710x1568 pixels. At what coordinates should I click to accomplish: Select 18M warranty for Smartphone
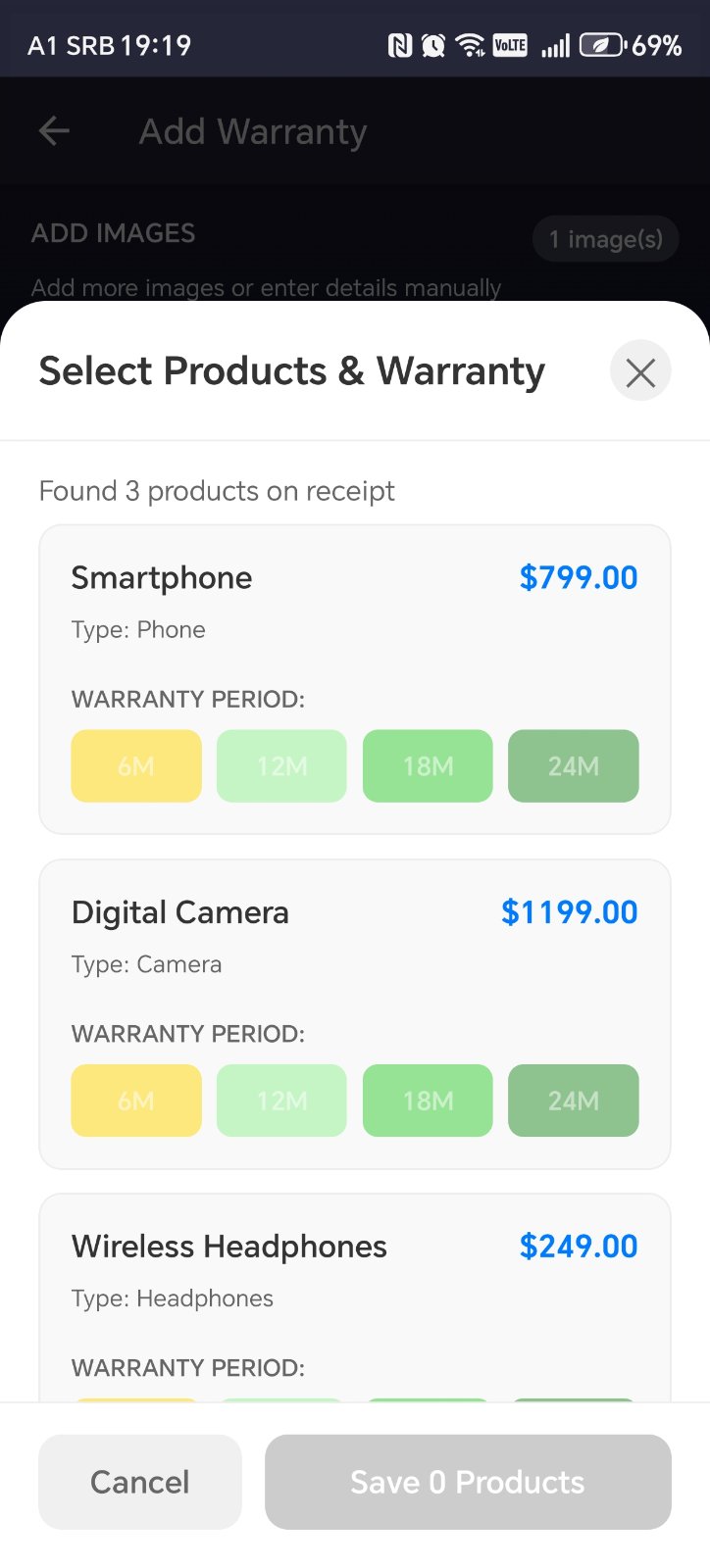pos(428,765)
